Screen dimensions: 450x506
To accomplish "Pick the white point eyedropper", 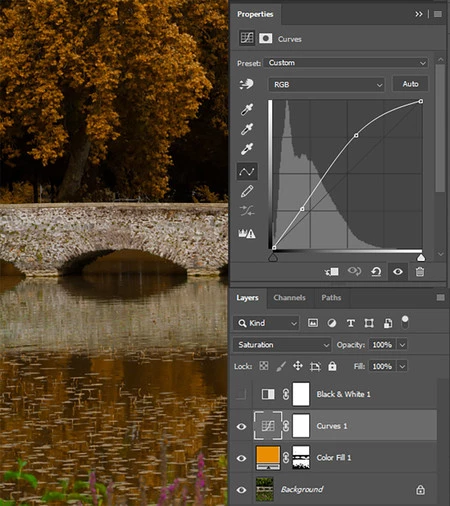I will click(x=247, y=149).
